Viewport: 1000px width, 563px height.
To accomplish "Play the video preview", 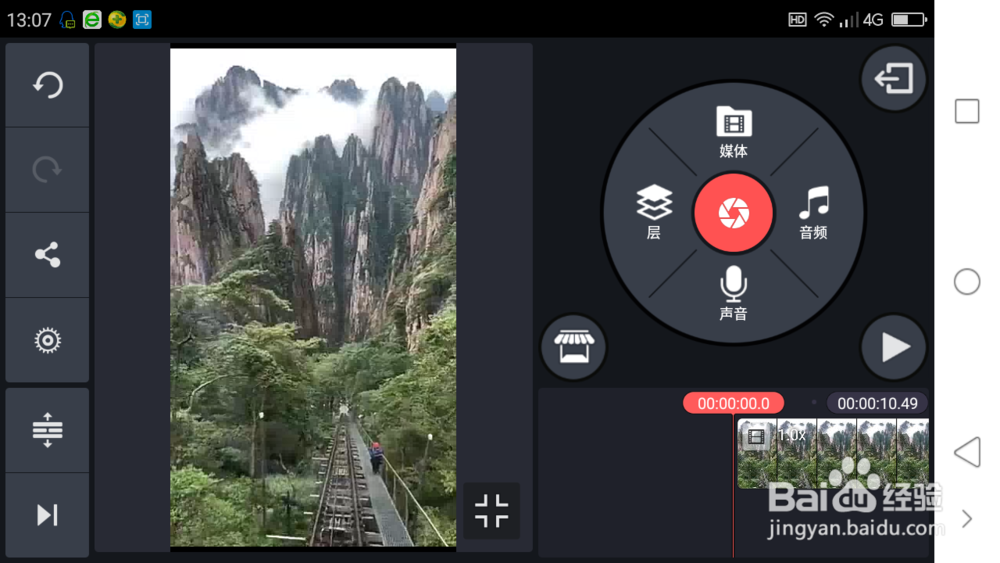I will (893, 347).
